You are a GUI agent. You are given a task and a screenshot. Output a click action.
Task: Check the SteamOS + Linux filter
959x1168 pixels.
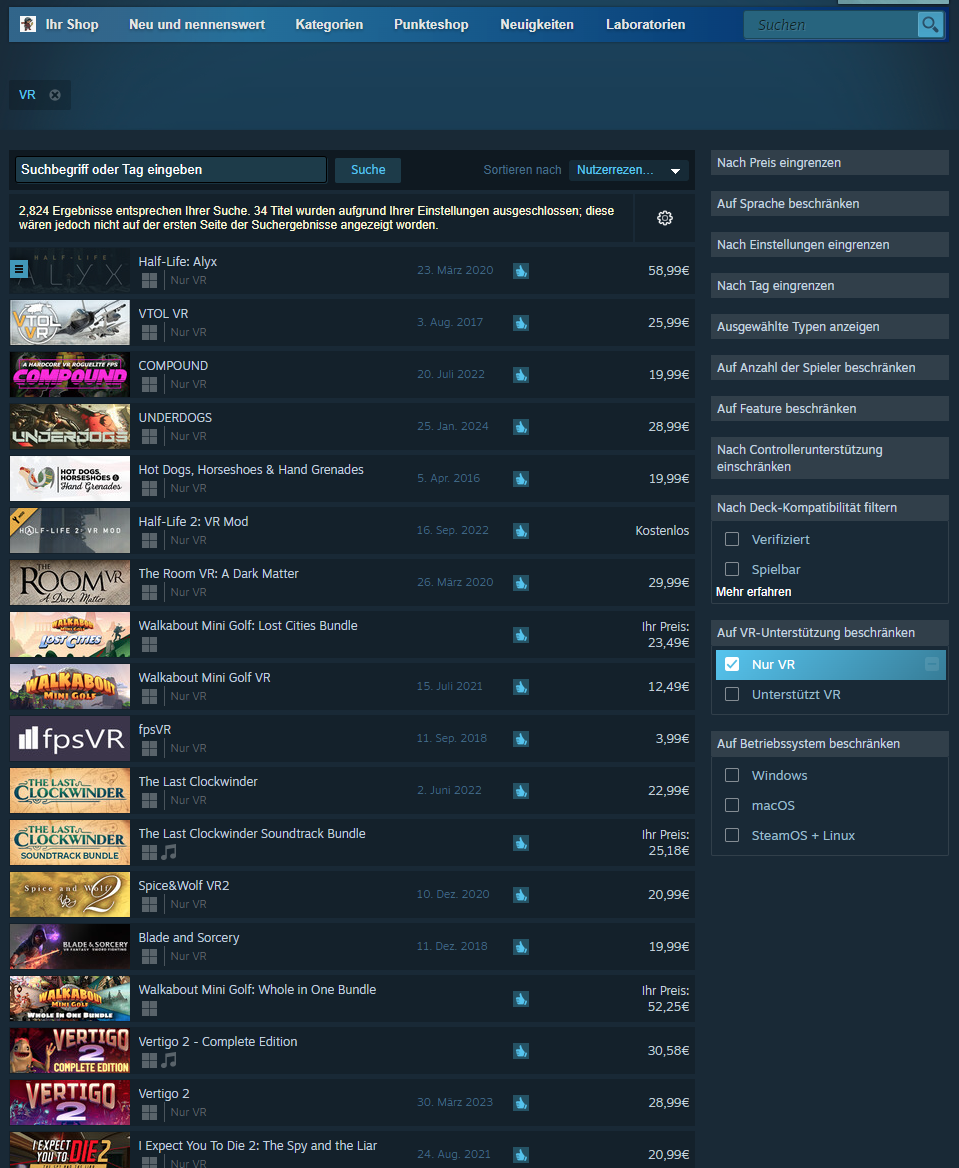tap(732, 835)
